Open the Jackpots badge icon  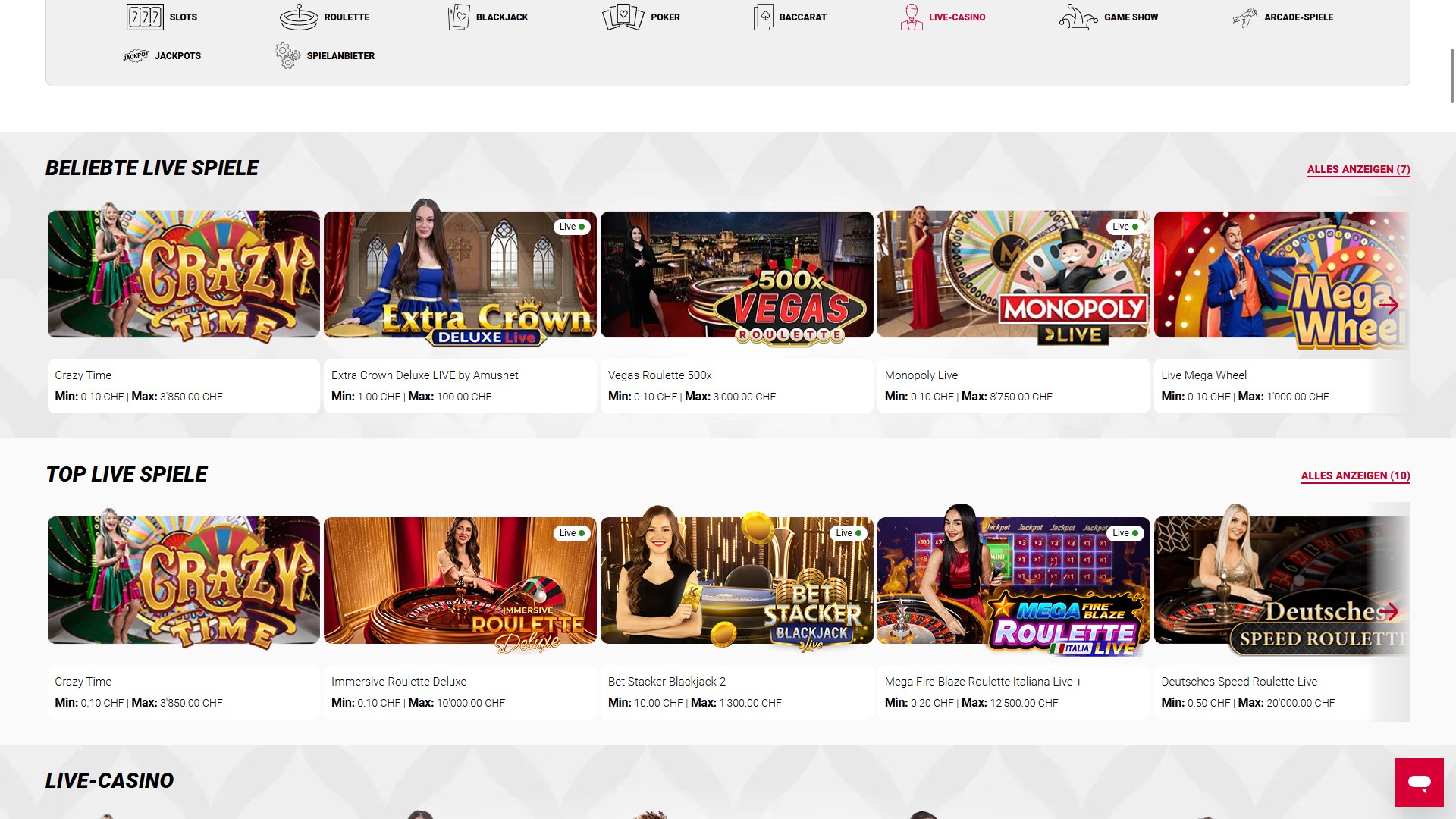[x=136, y=55]
